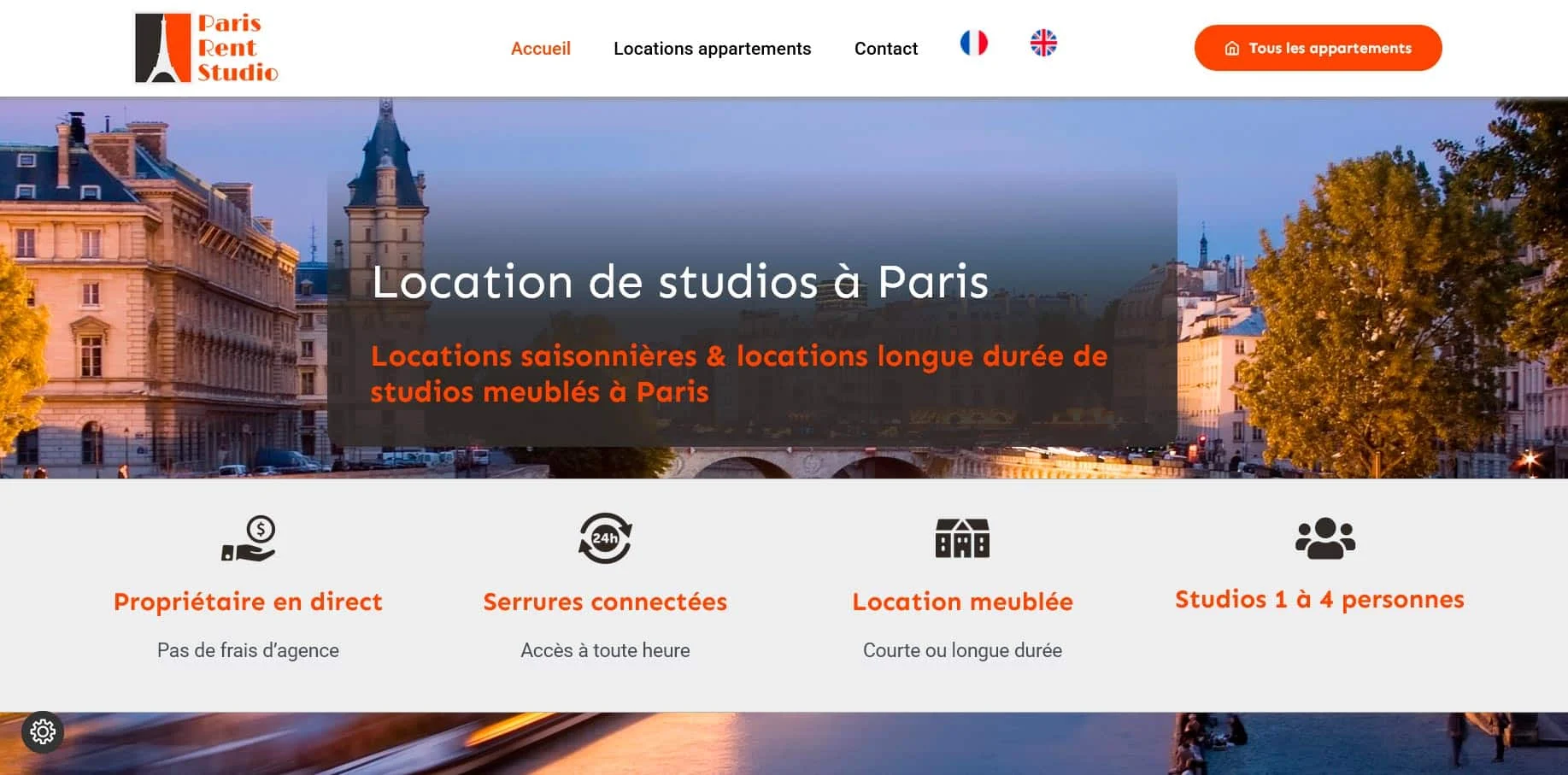Click the 24h access icon

coord(605,538)
